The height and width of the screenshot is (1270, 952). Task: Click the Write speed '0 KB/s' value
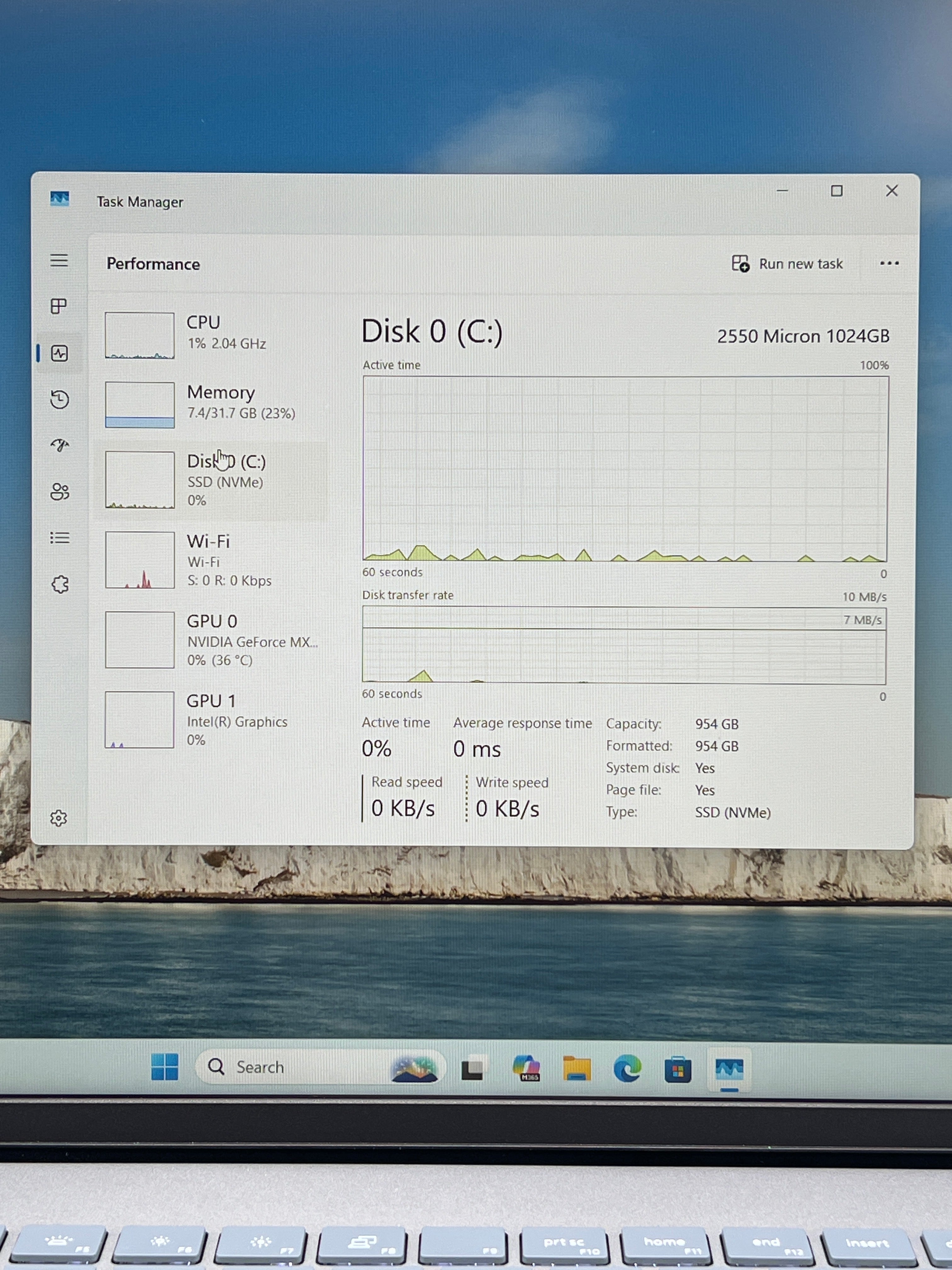click(507, 809)
